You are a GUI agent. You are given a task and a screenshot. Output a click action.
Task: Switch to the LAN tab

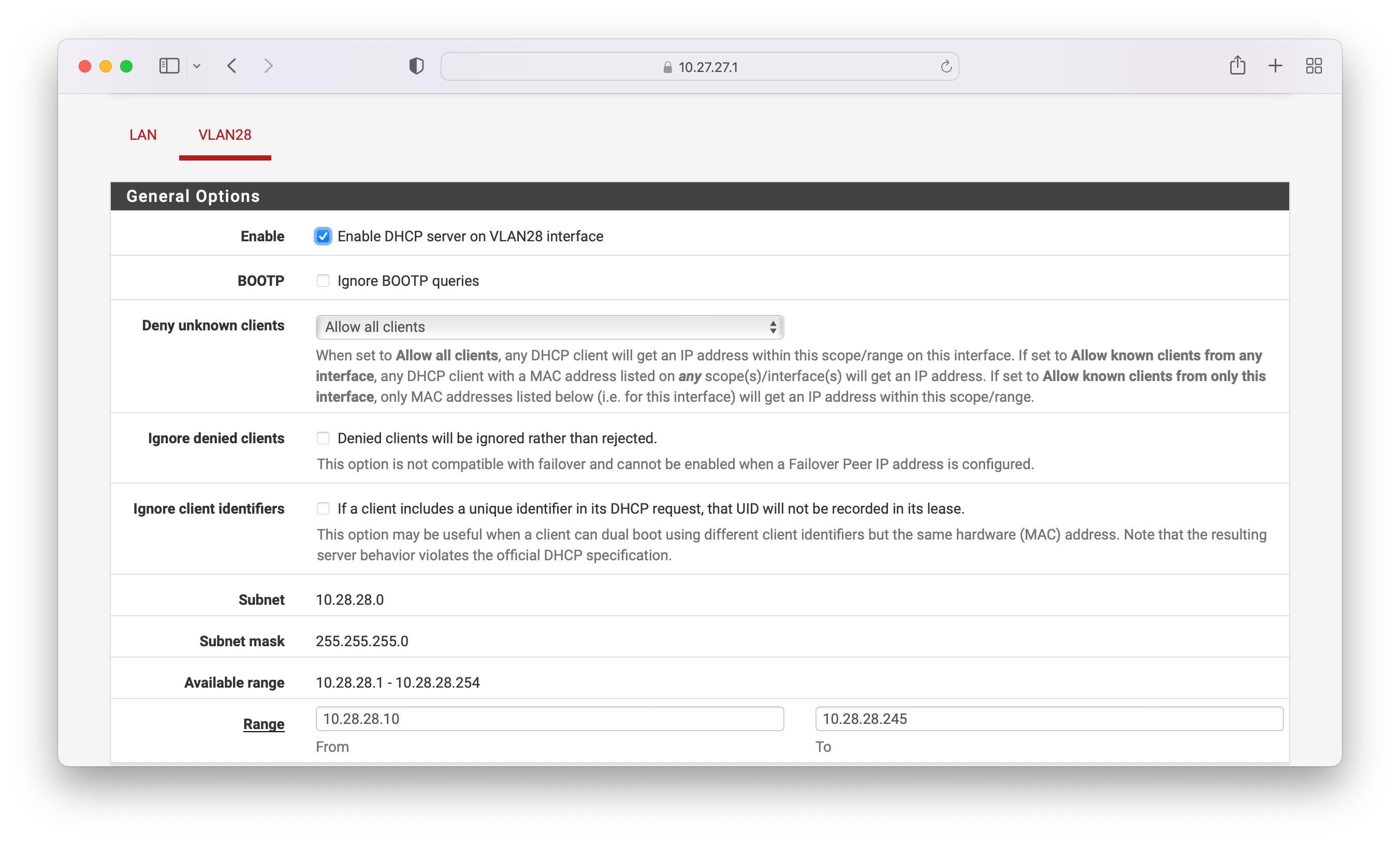142,135
